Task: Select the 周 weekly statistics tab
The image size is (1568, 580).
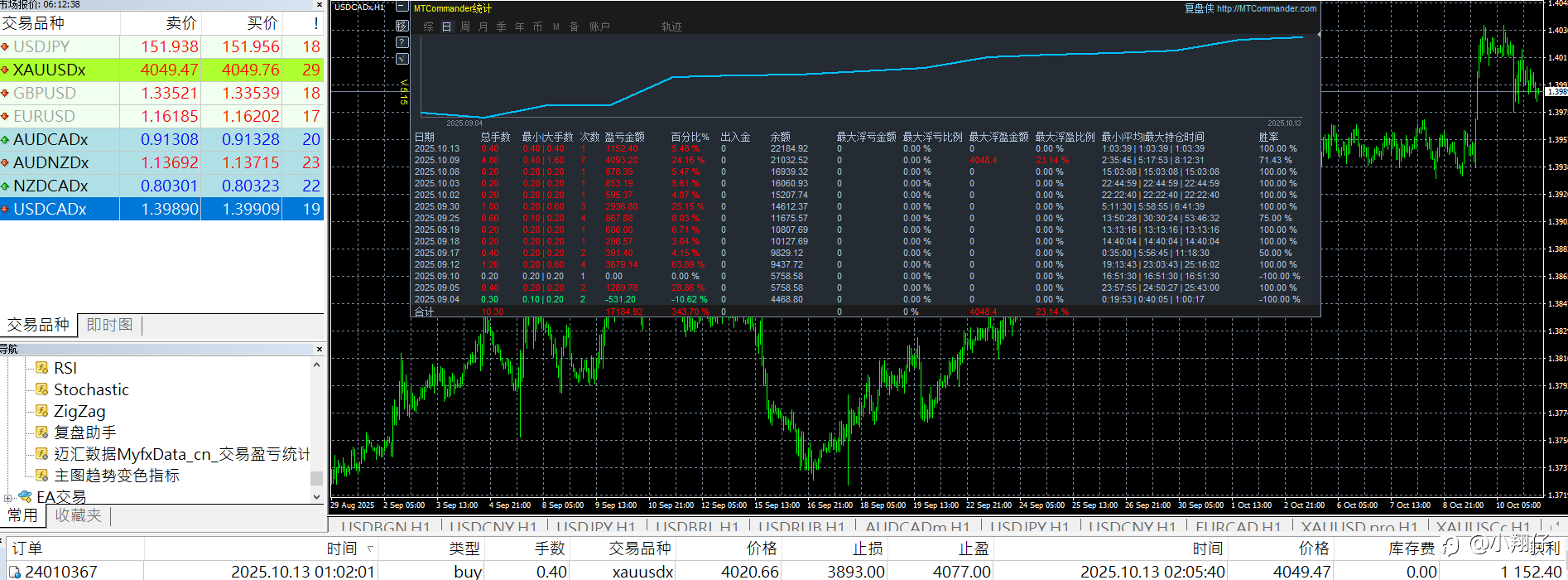Action: pyautogui.click(x=465, y=27)
